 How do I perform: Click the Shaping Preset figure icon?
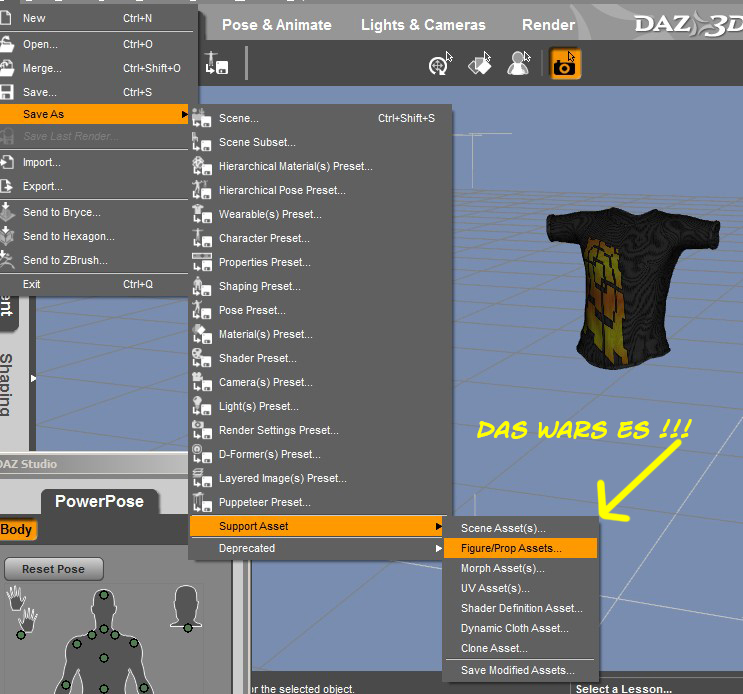pyautogui.click(x=201, y=286)
